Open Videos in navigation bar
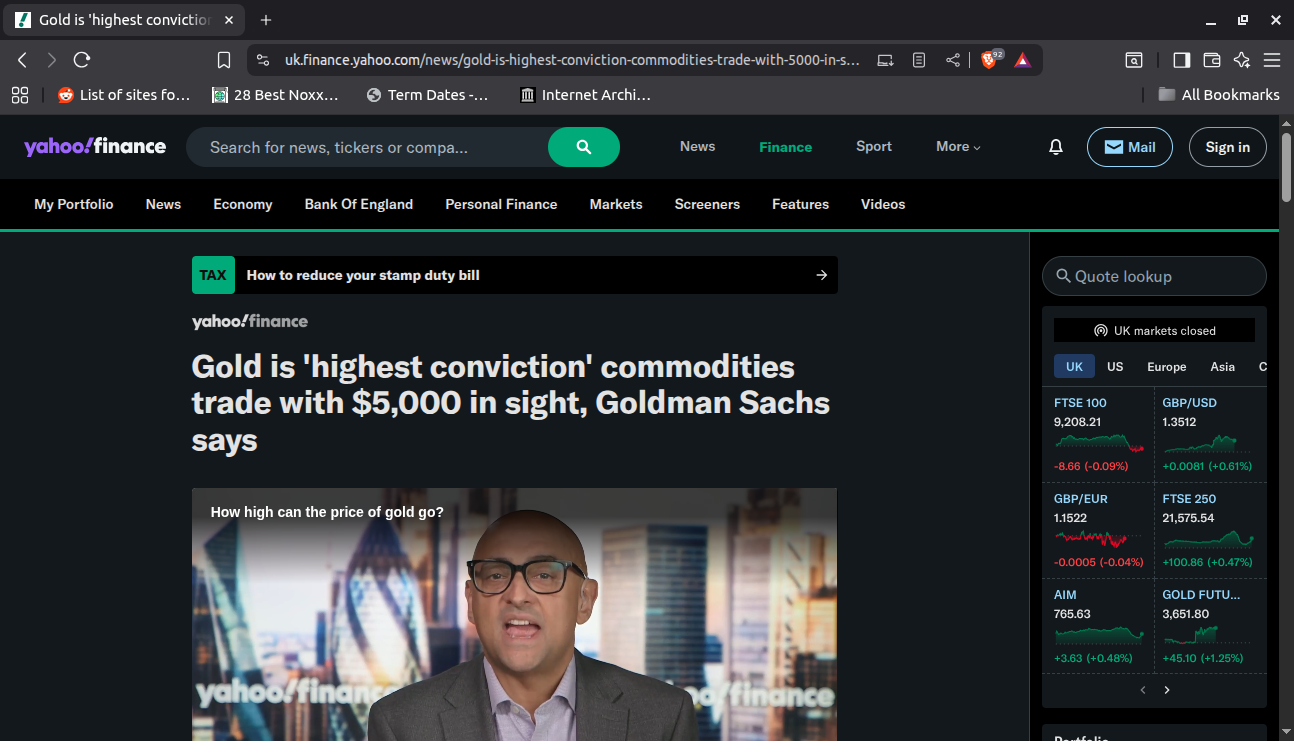The image size is (1294, 741). pos(883,204)
